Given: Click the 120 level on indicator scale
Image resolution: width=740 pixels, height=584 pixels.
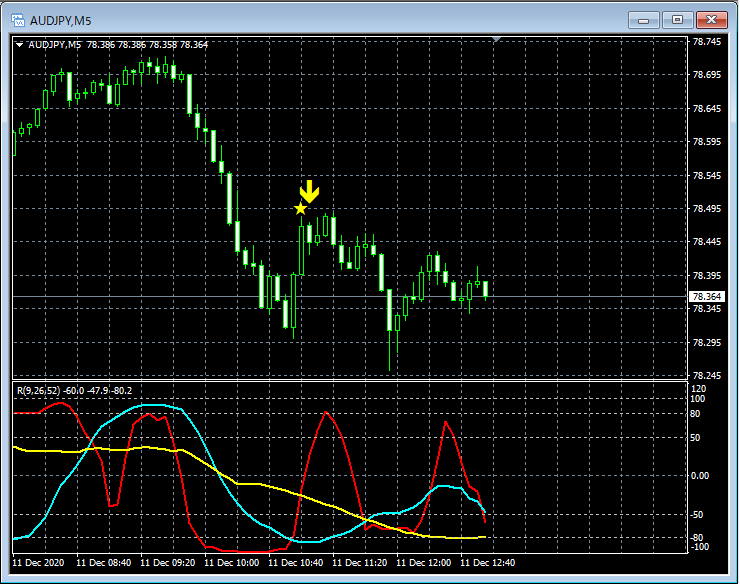Looking at the screenshot, I should [x=699, y=388].
